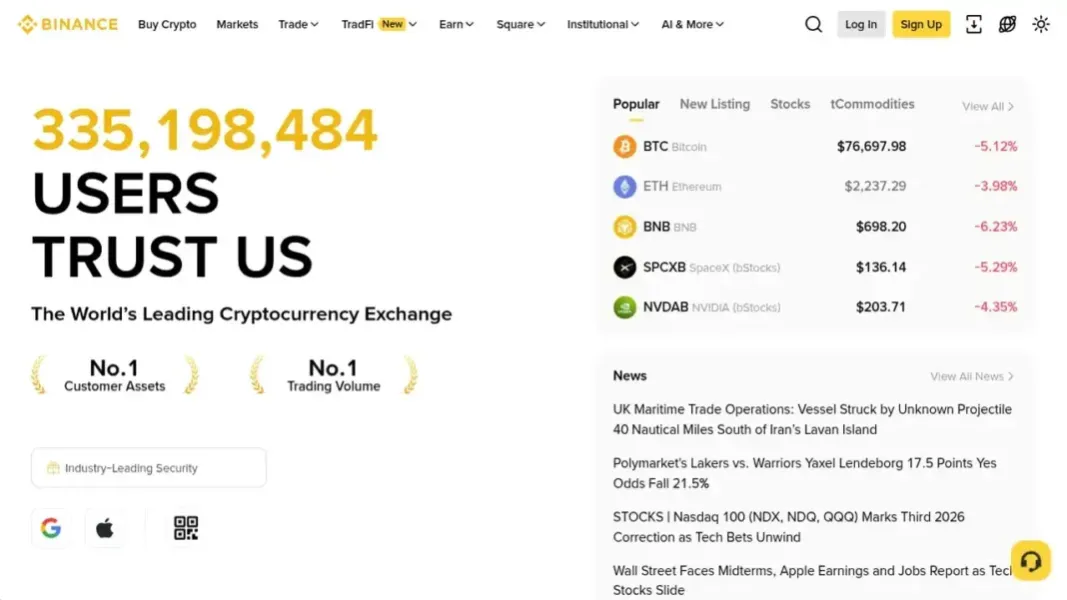Screen dimensions: 1067x600
Task: Expand the Trade menu
Action: click(x=298, y=24)
